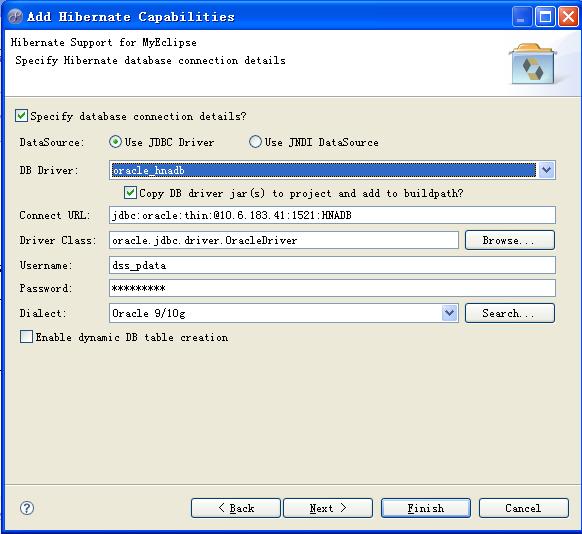Screen dimensions: 582x534
Task: Click the Connect URL text field
Action: coord(332,215)
